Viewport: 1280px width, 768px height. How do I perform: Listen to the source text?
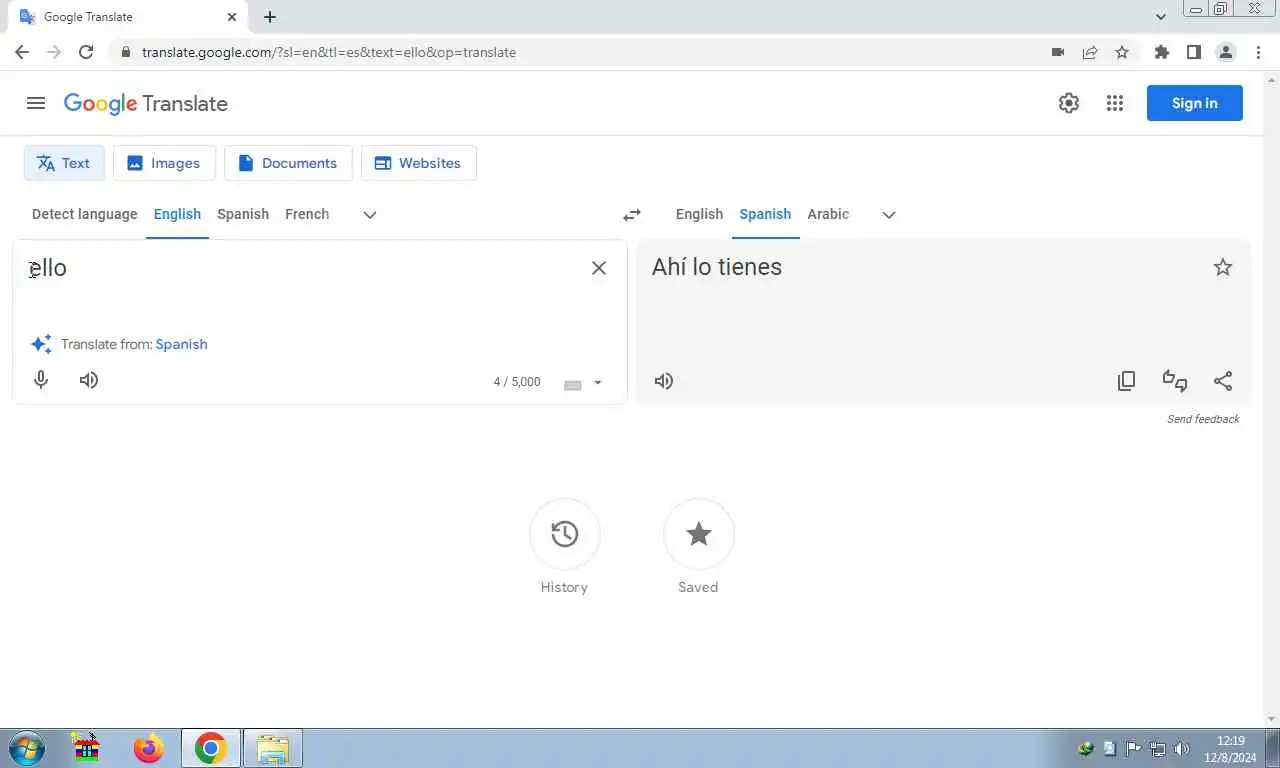89,380
